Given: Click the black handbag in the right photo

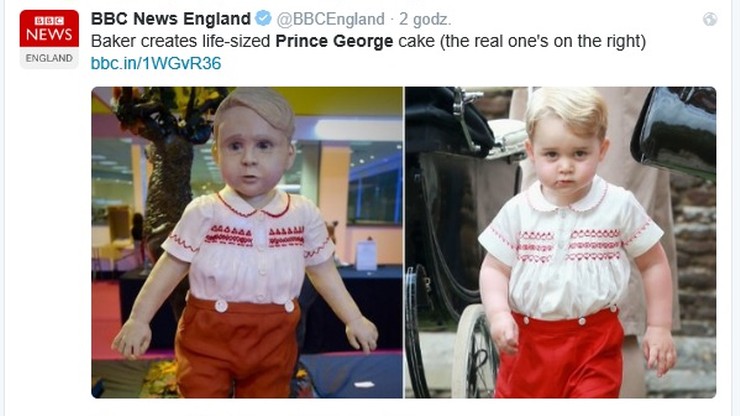Looking at the screenshot, I should coord(676,130).
